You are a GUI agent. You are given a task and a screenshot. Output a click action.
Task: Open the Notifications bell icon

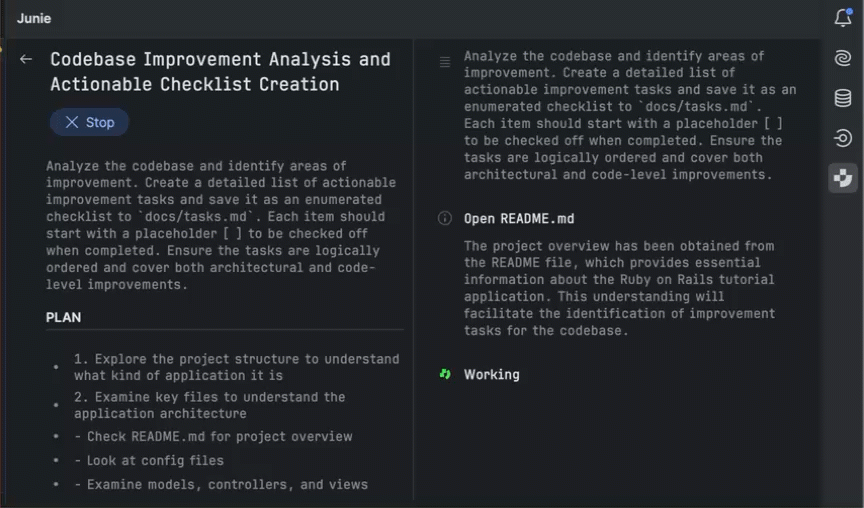843,18
